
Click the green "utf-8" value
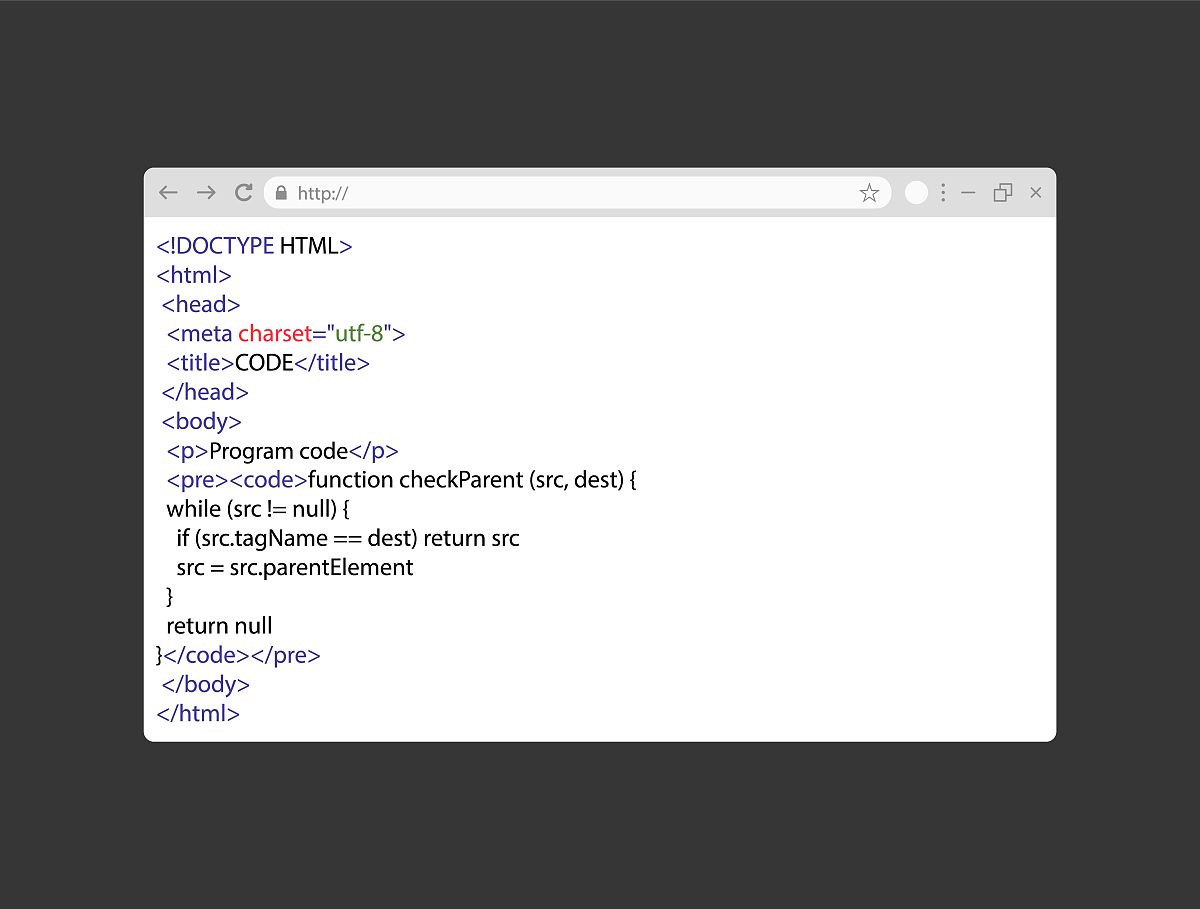pyautogui.click(x=359, y=333)
